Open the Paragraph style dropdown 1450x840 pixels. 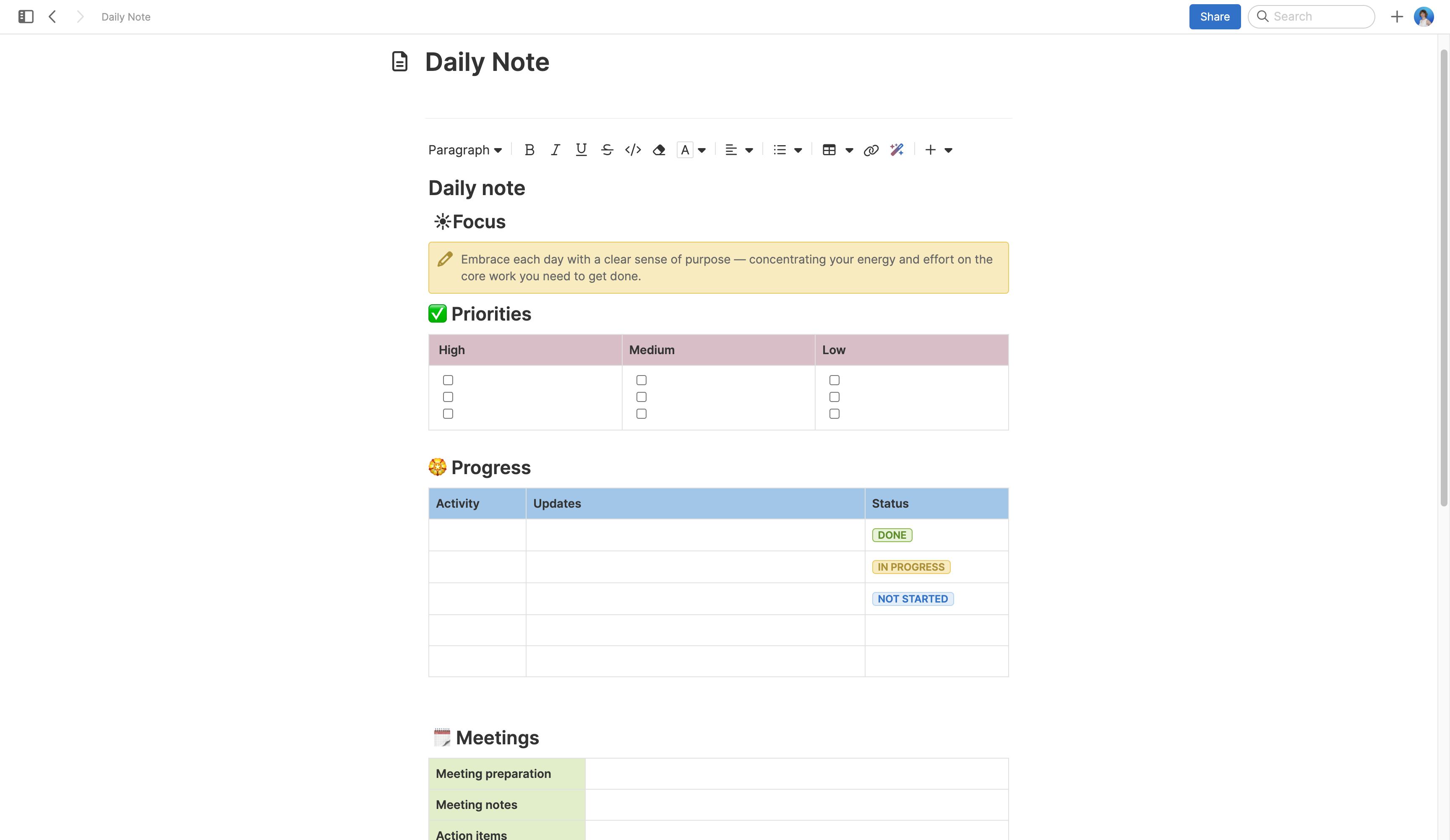coord(465,150)
